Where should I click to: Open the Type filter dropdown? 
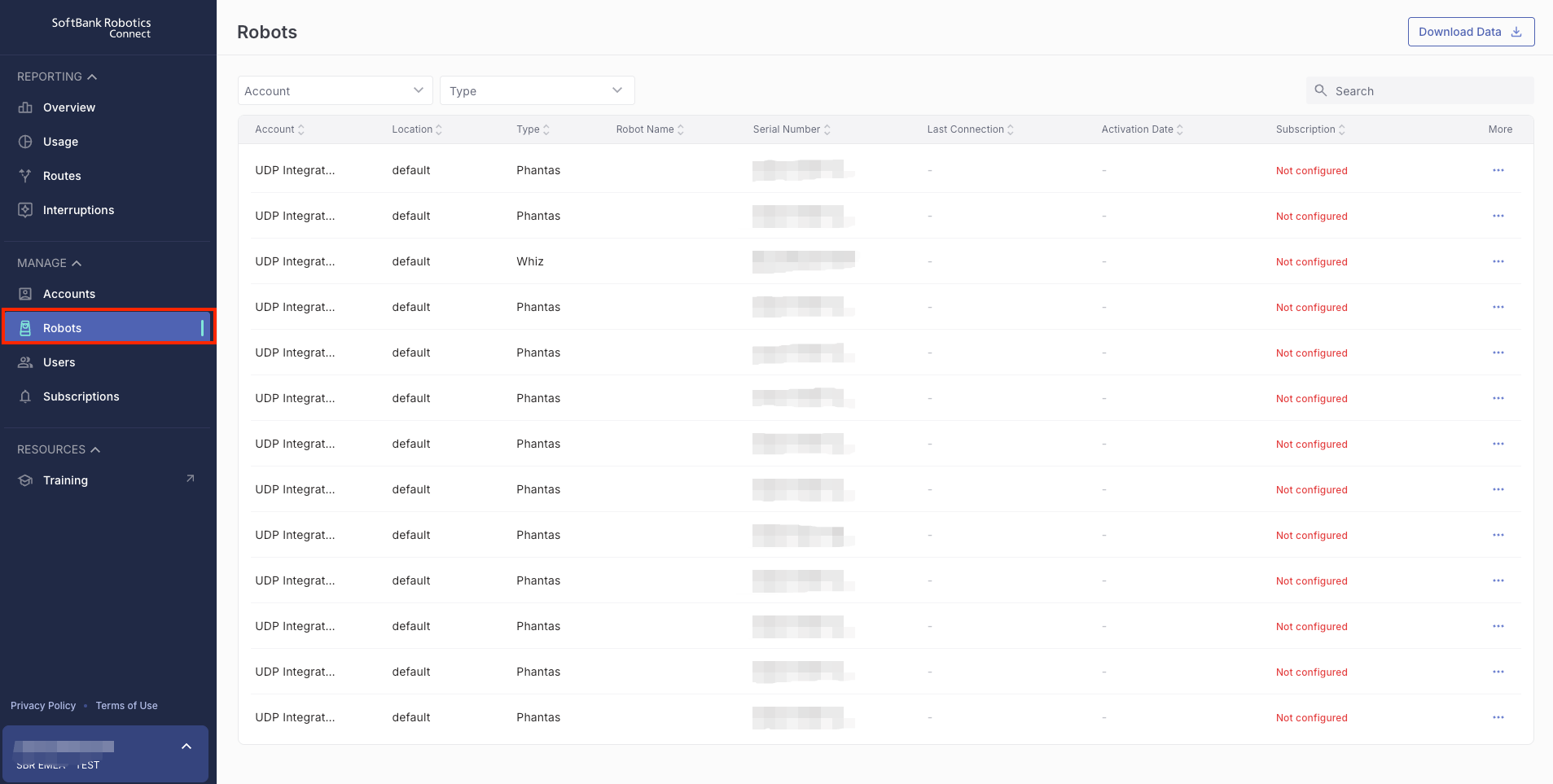(x=537, y=90)
